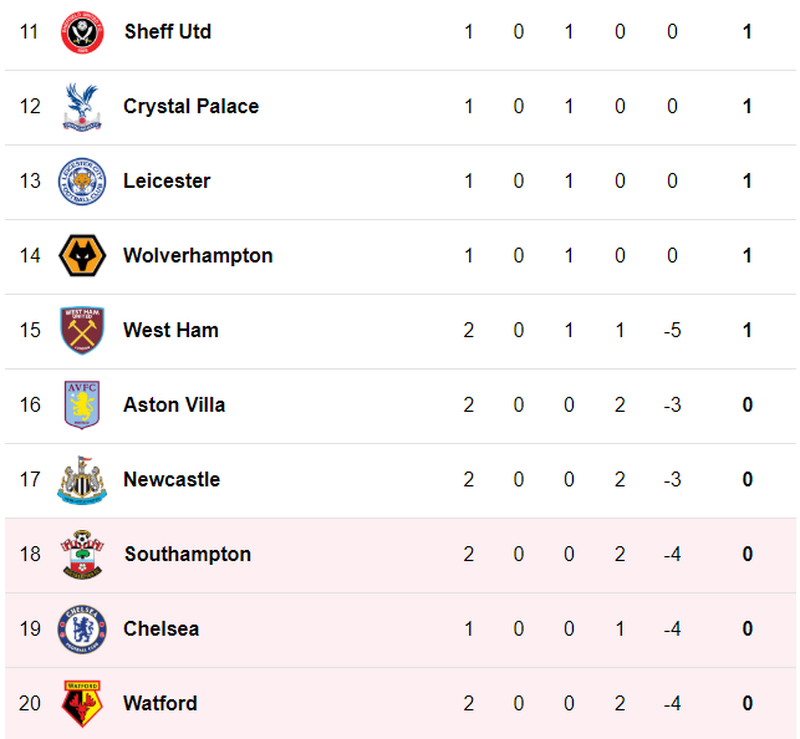
Task: Open the Wolverhampton team page link
Action: coord(198,256)
